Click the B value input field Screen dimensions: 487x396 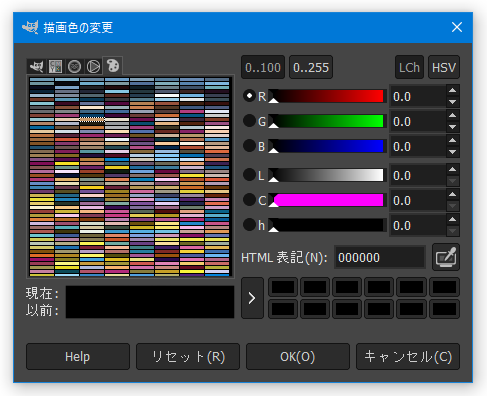418,146
